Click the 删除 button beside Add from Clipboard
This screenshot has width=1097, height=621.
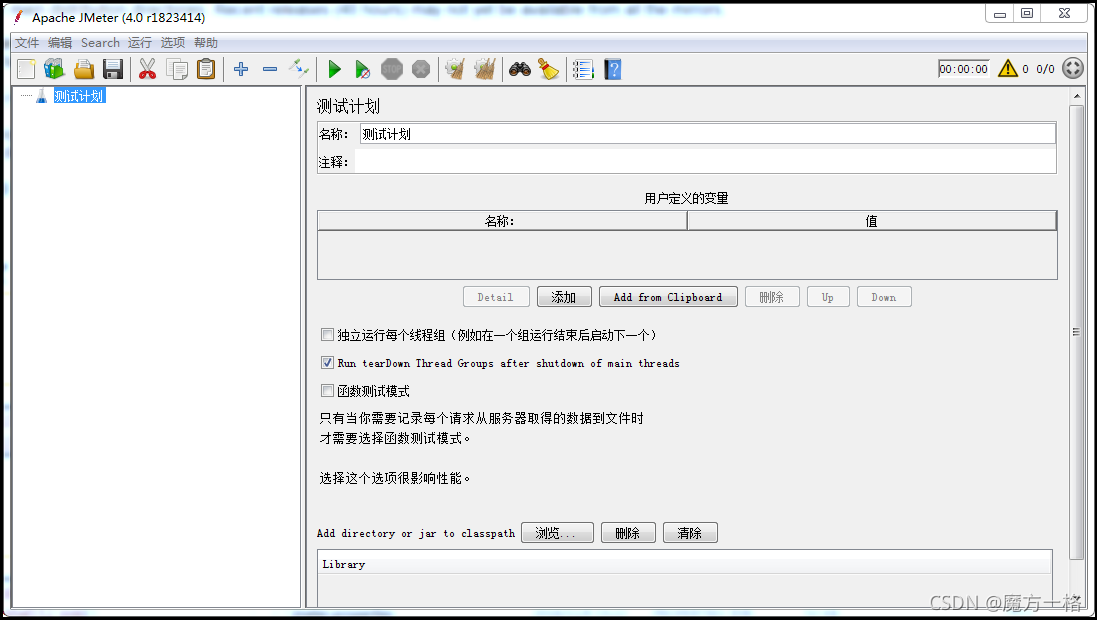pos(772,297)
